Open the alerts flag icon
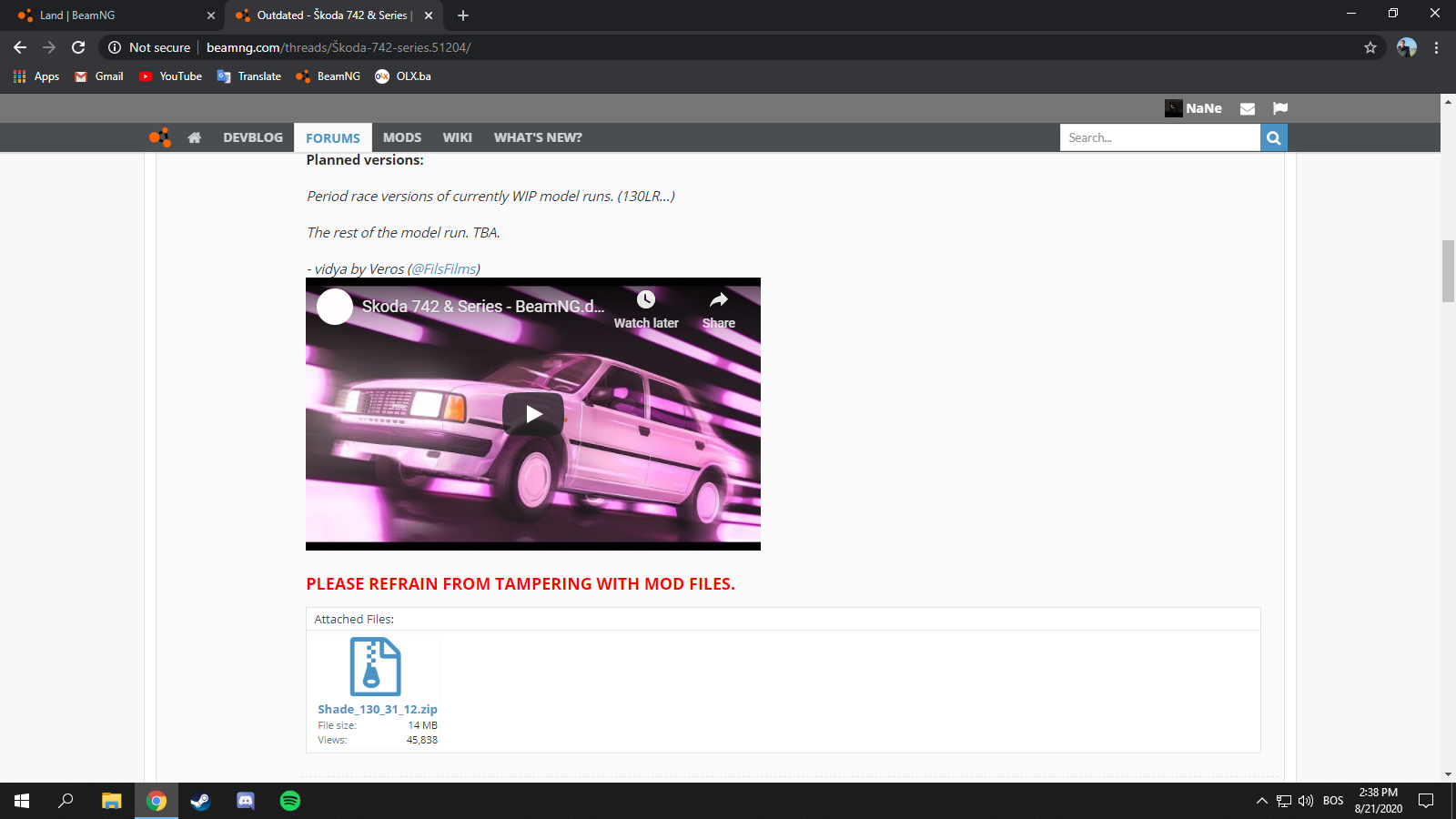The image size is (1456, 819). pyautogui.click(x=1280, y=108)
